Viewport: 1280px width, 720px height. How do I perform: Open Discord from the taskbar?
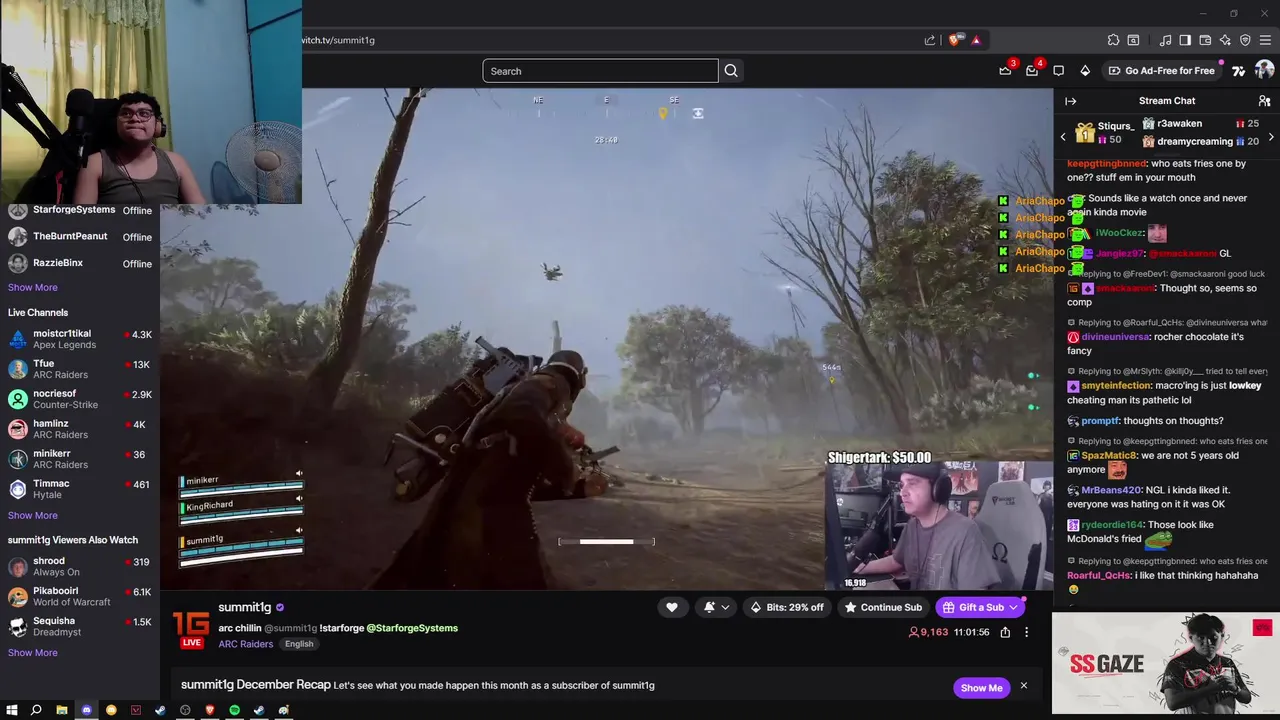click(86, 710)
